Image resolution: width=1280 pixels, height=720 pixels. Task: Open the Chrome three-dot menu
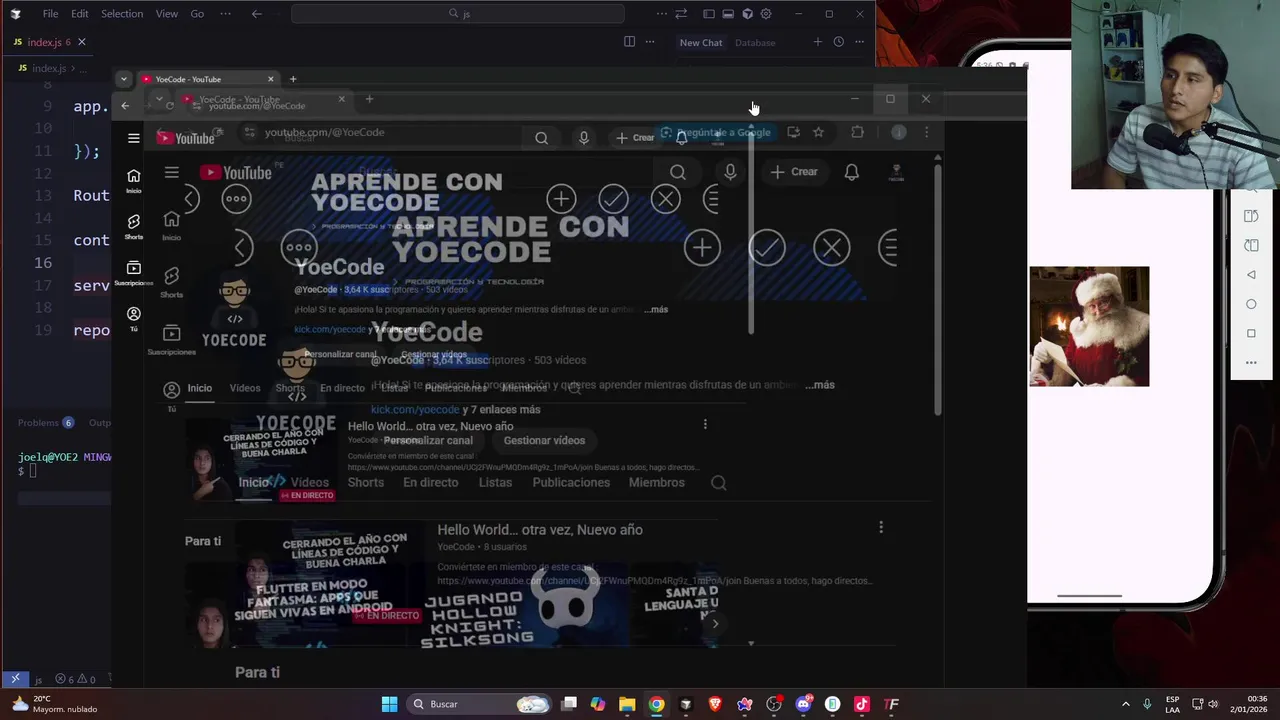point(926,132)
